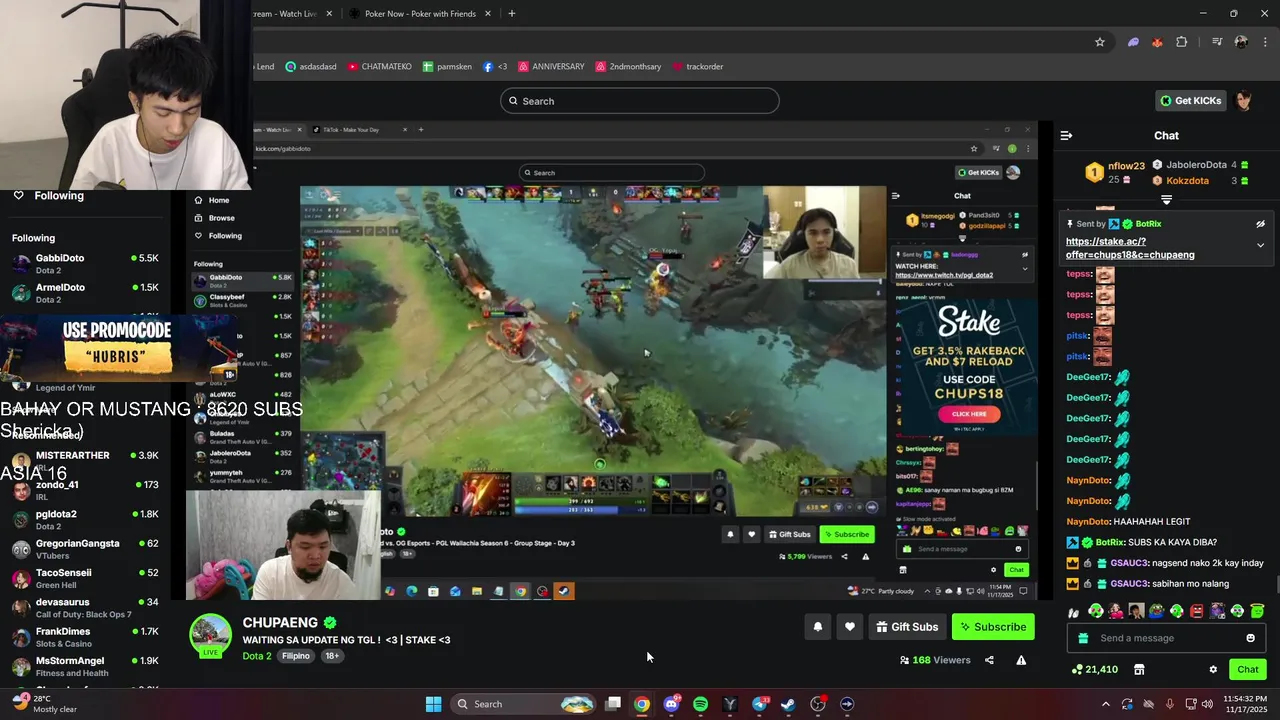This screenshot has width=1280, height=720.
Task: Click the Kick Search field
Action: tap(640, 101)
